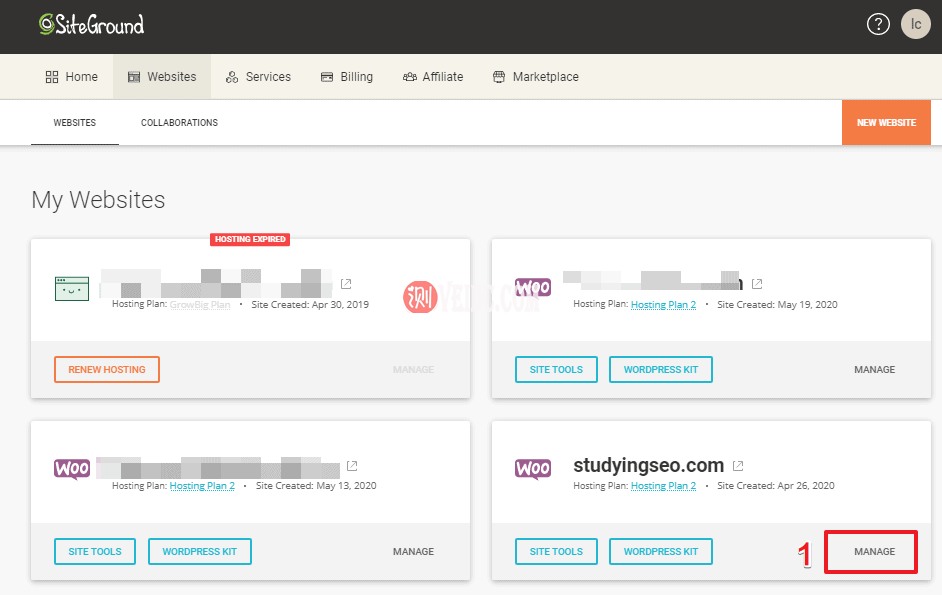Switch to the Collaborations tab

(x=179, y=123)
